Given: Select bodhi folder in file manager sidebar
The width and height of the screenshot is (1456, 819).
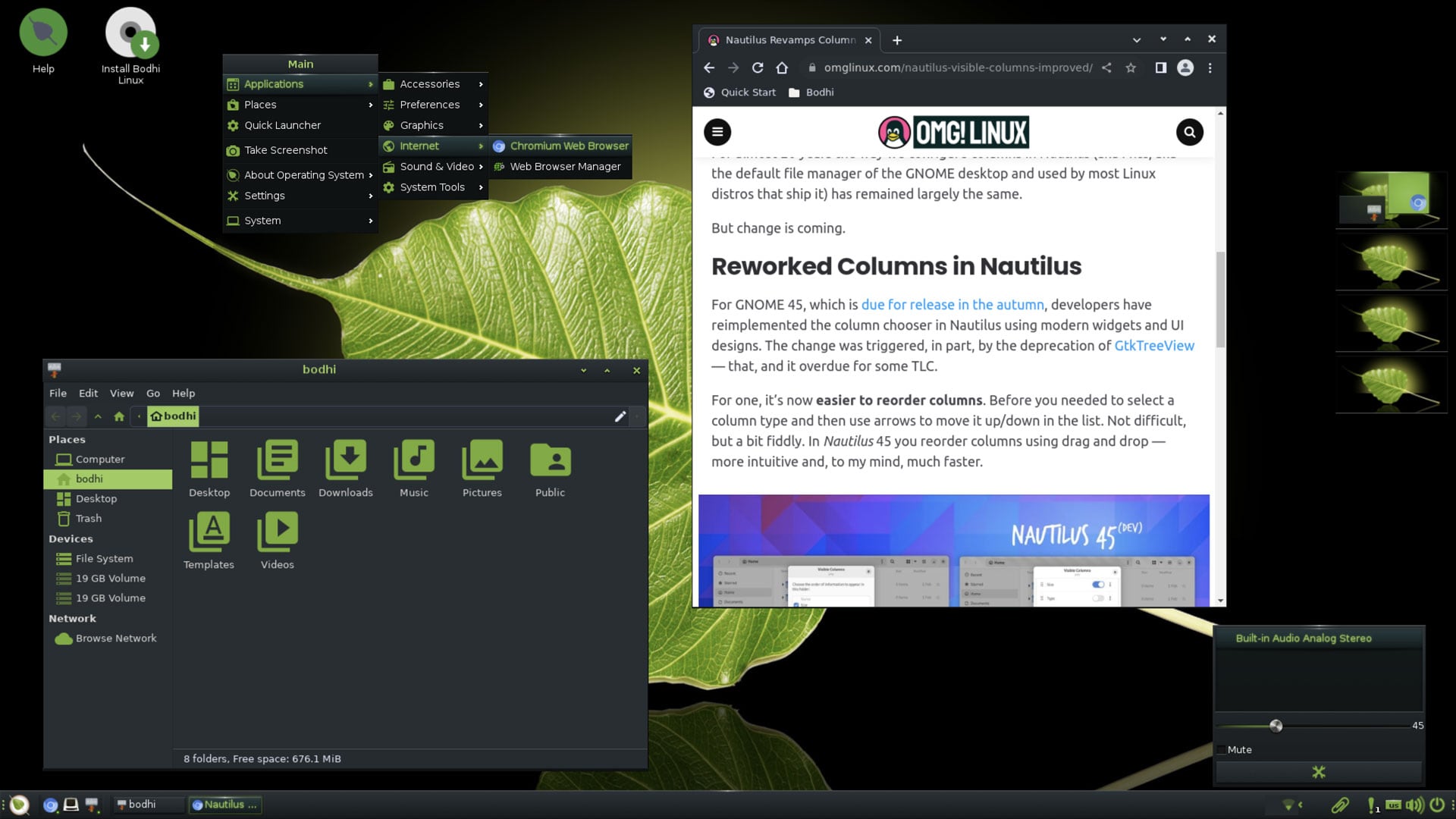Looking at the screenshot, I should coord(89,478).
